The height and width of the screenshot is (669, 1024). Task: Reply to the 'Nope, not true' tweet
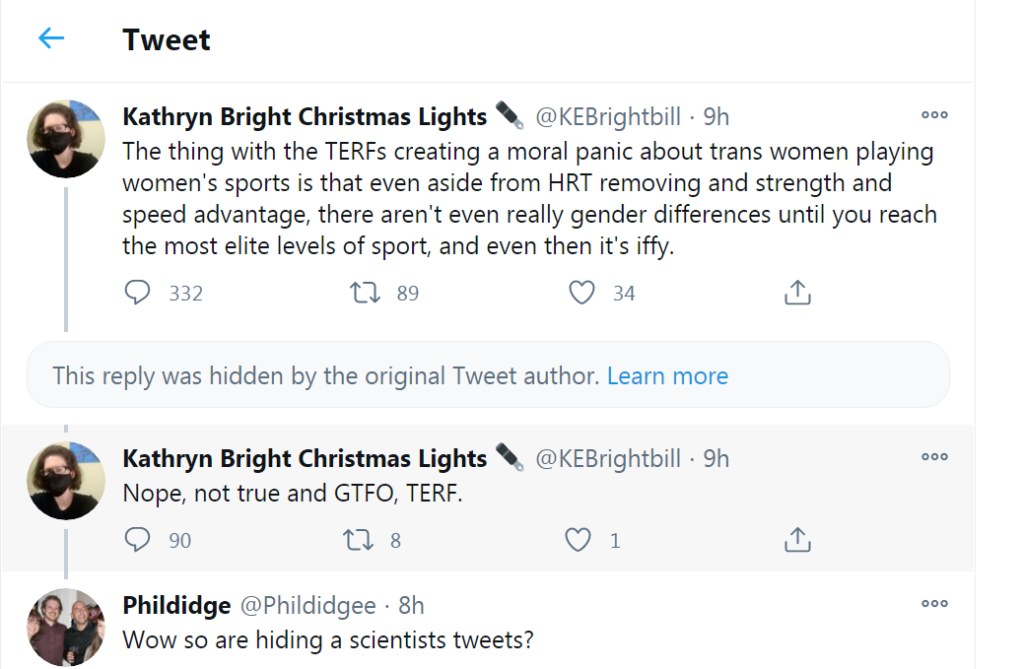(x=138, y=540)
